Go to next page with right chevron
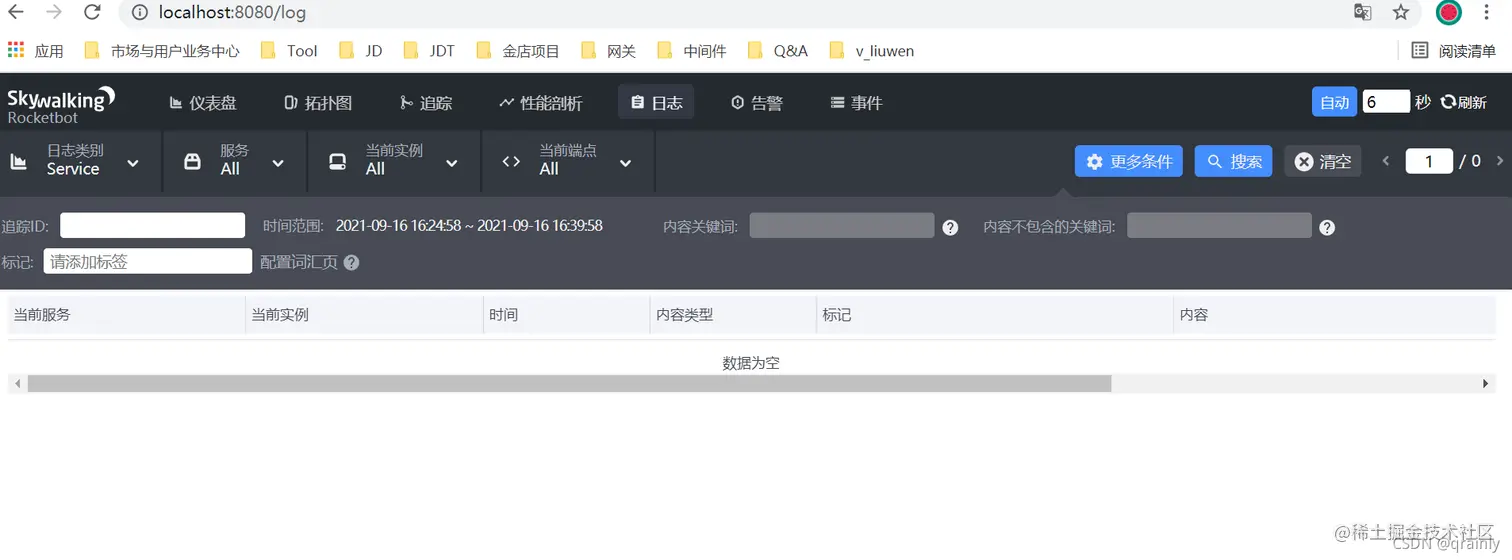1512x560 pixels. (1499, 161)
